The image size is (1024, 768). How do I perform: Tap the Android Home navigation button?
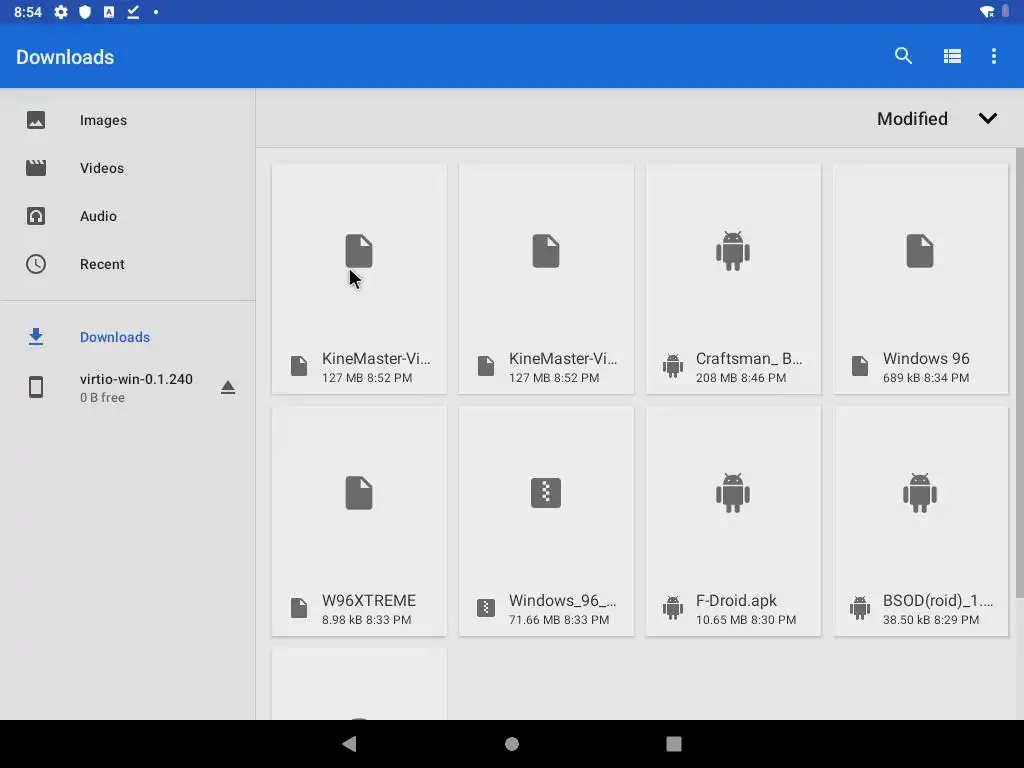(512, 744)
